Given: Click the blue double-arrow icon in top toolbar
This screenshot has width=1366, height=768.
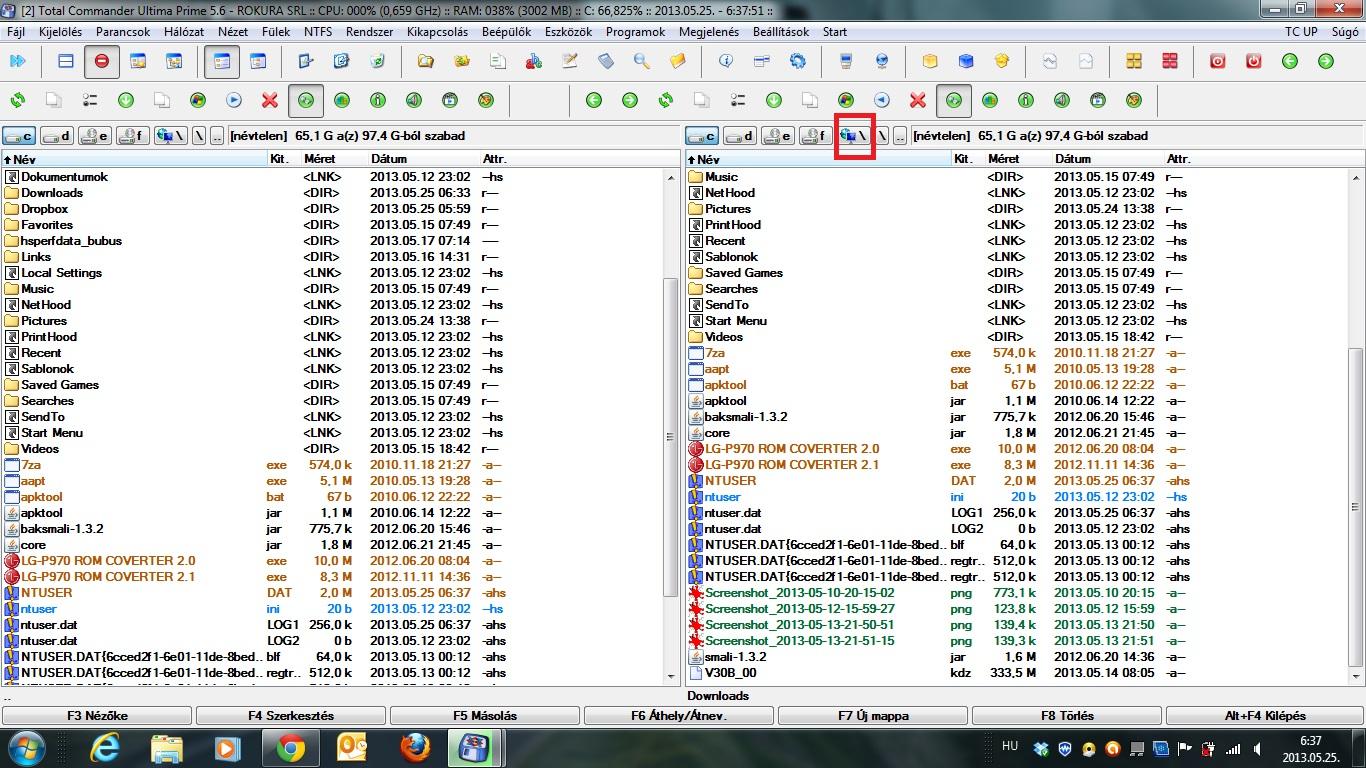Looking at the screenshot, I should (x=17, y=62).
